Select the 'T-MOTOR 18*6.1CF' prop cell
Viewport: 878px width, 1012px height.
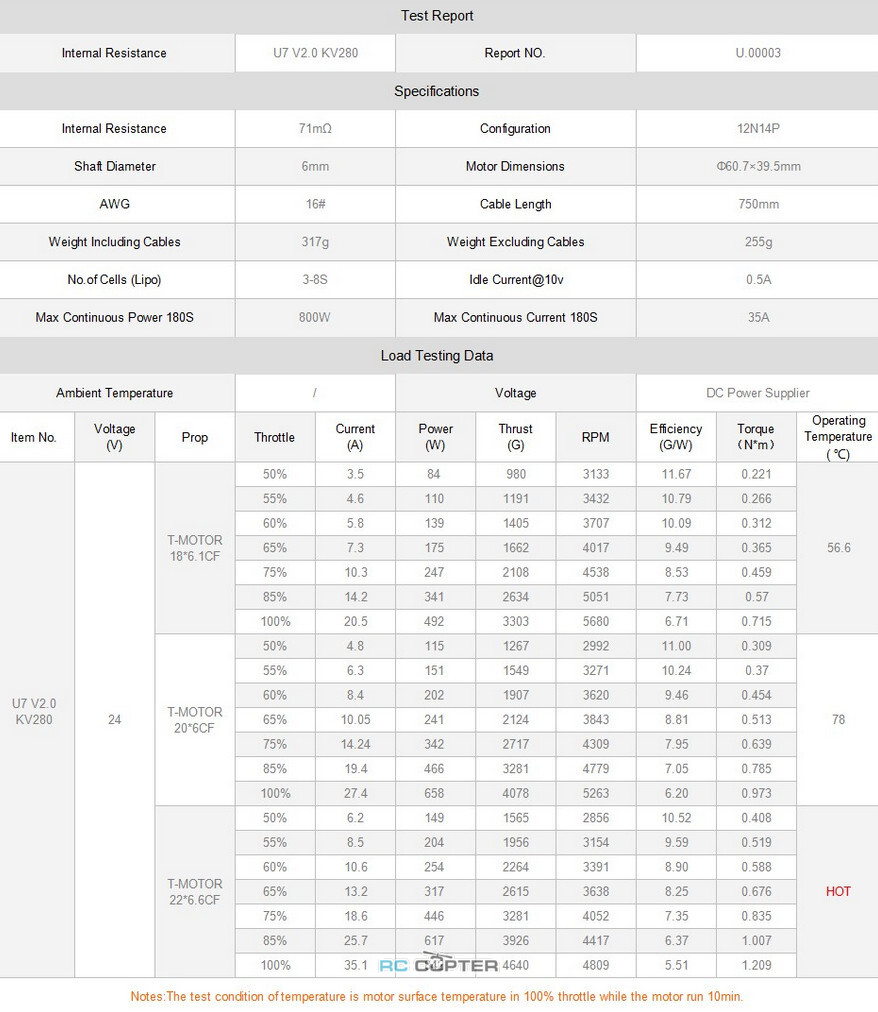[x=194, y=548]
